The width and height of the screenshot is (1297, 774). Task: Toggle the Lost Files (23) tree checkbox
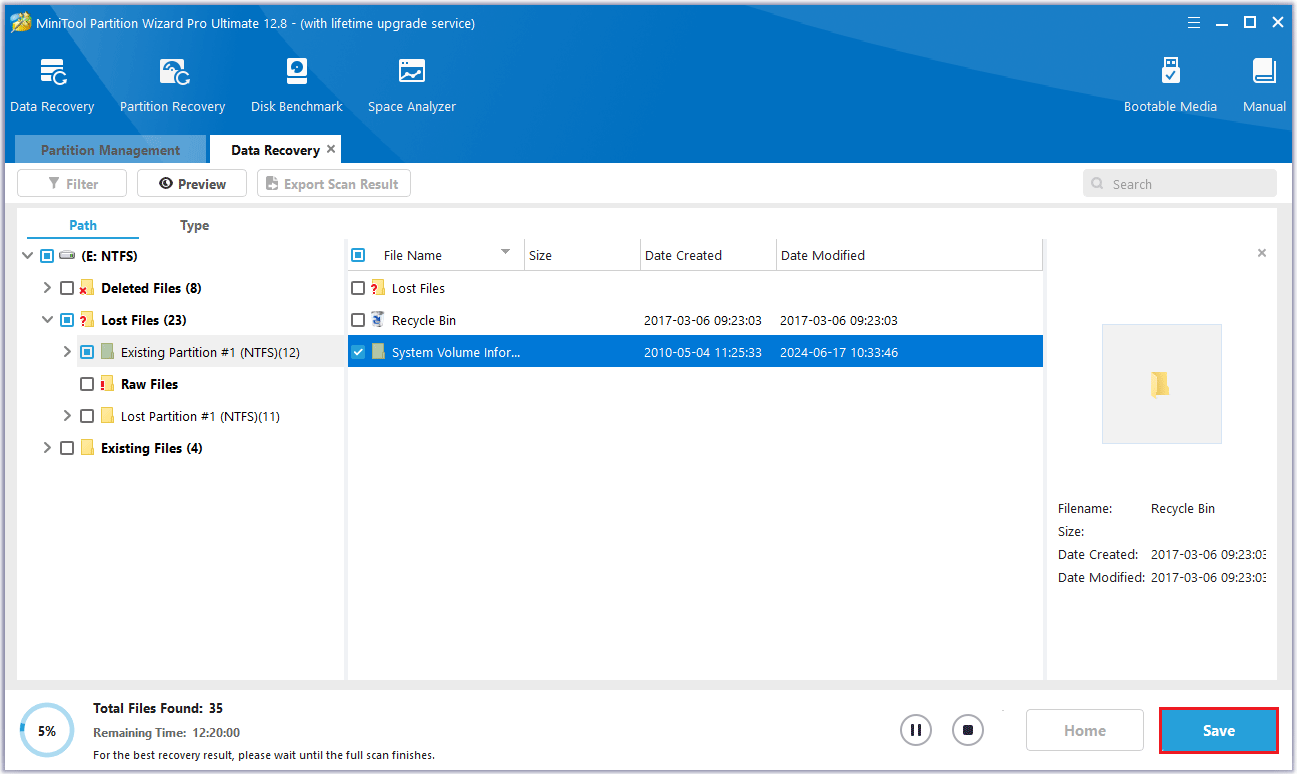67,320
